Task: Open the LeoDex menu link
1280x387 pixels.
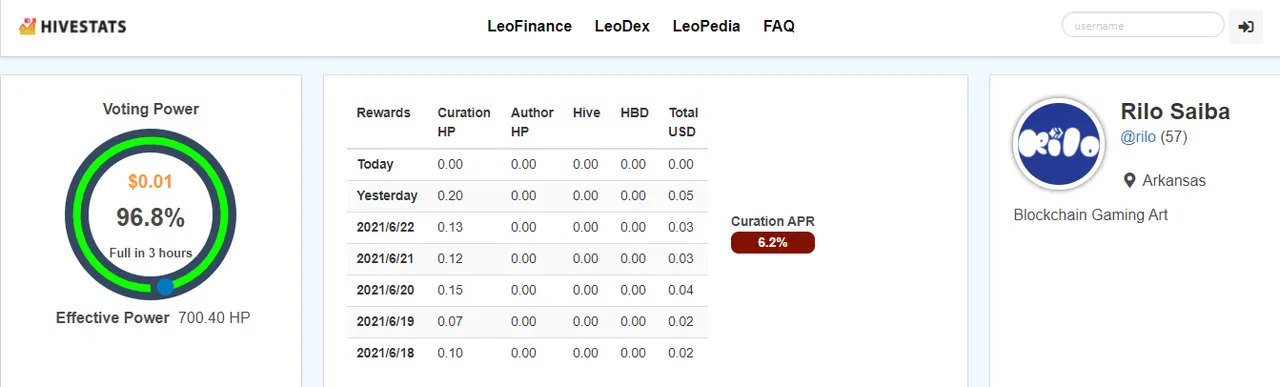Action: 622,26
